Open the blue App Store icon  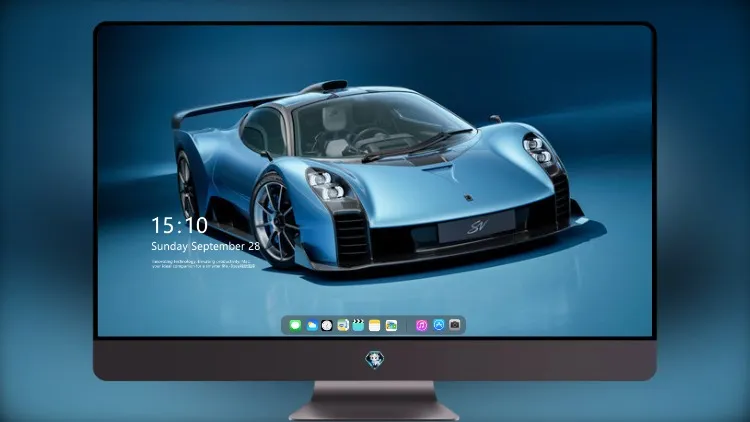(439, 325)
